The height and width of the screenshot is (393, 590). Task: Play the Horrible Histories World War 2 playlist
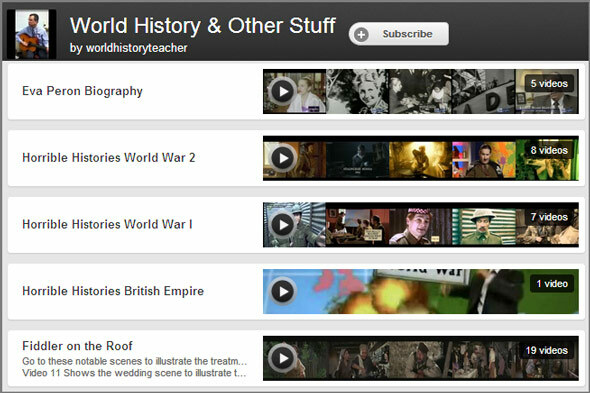[283, 158]
